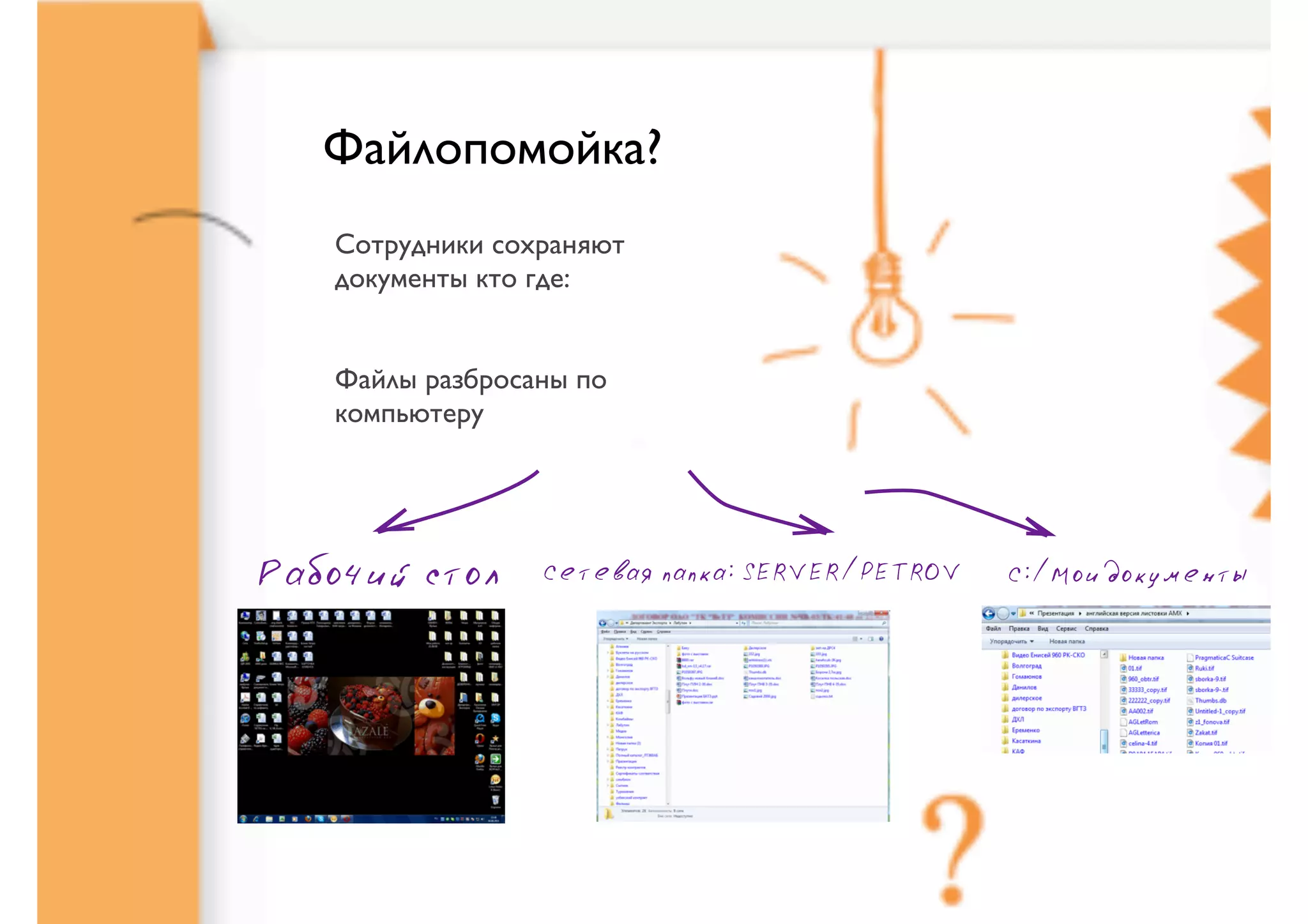This screenshot has height=924, width=1308.
Task: Open the Упорядочить dropdown
Action: click(x=1011, y=641)
